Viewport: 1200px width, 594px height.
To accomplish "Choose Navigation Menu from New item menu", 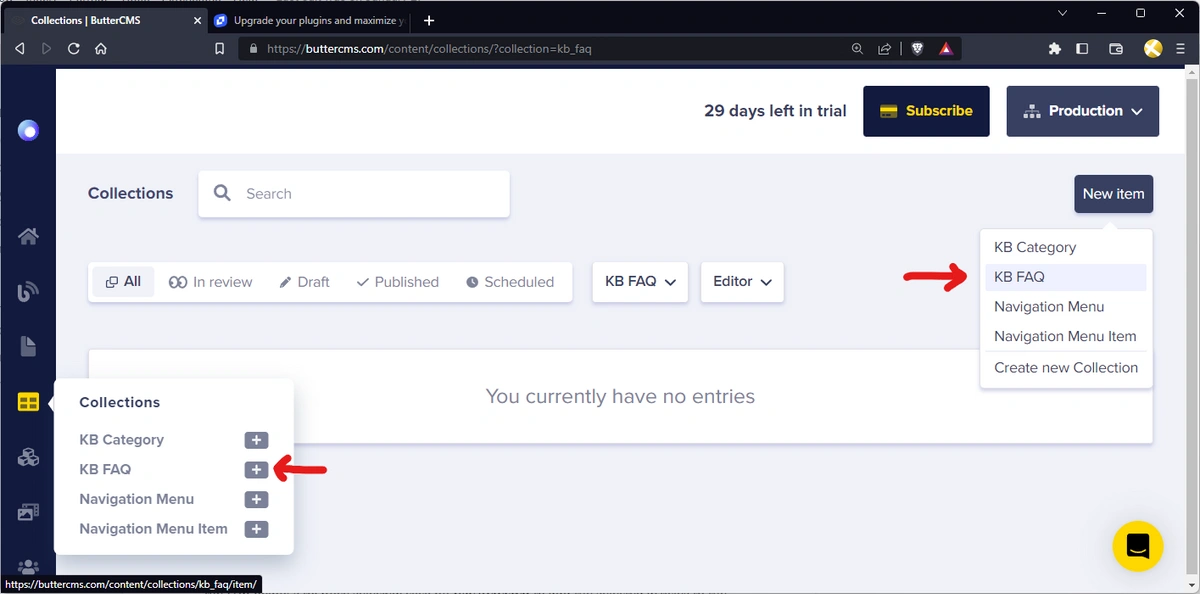I will (x=1066, y=307).
